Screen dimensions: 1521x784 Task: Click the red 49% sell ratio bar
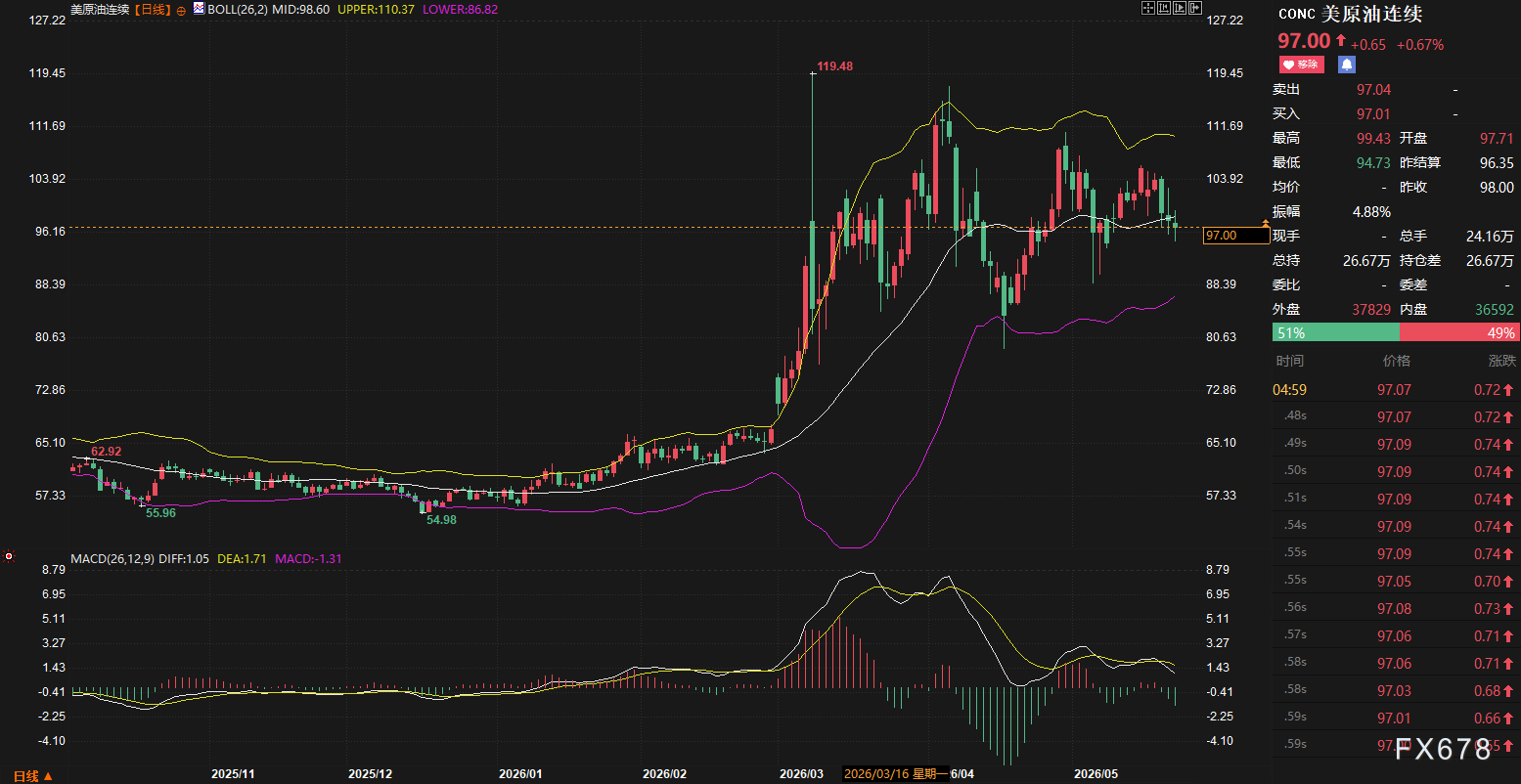1460,332
